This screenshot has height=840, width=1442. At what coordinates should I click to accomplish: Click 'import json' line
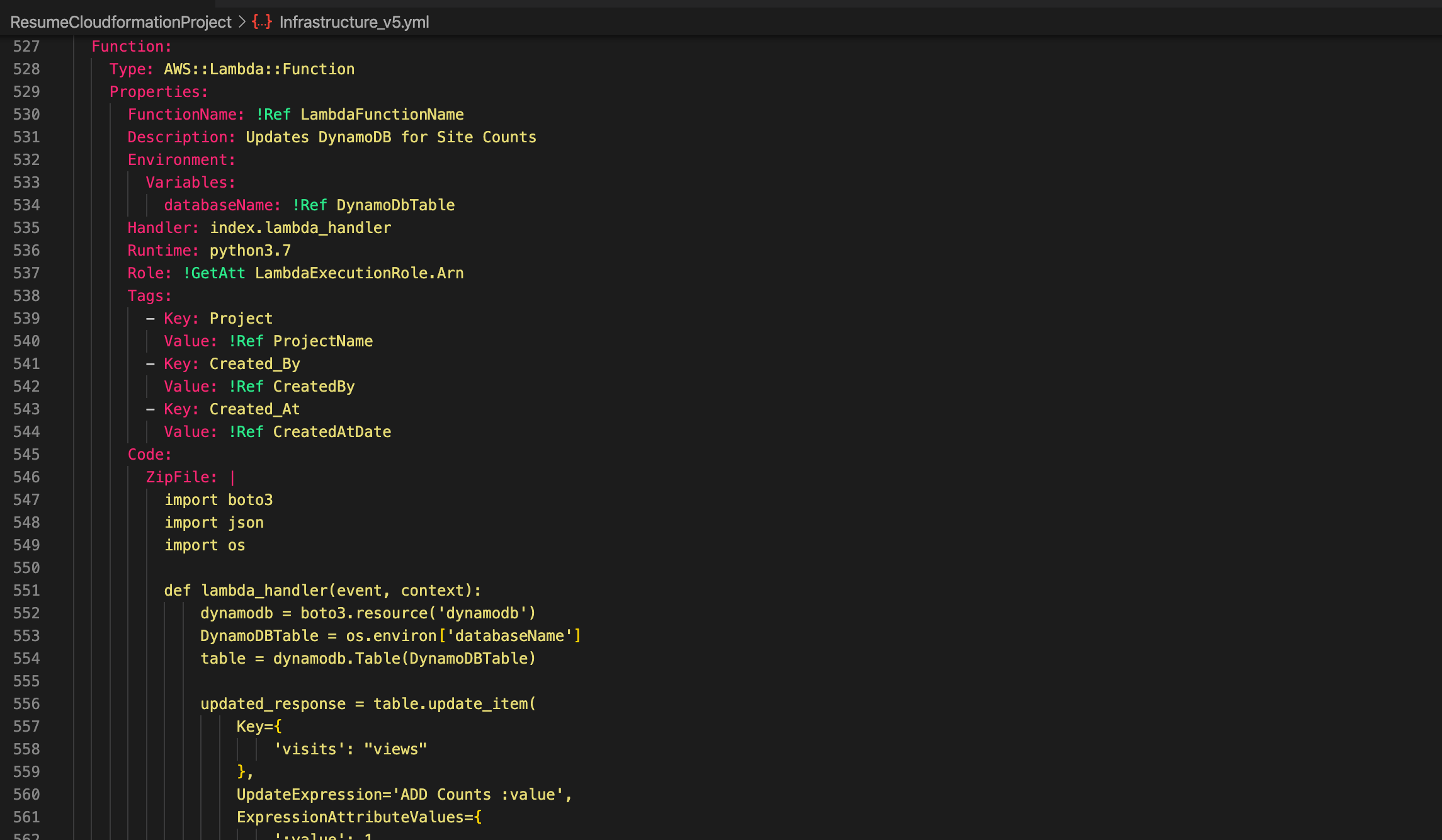click(214, 523)
